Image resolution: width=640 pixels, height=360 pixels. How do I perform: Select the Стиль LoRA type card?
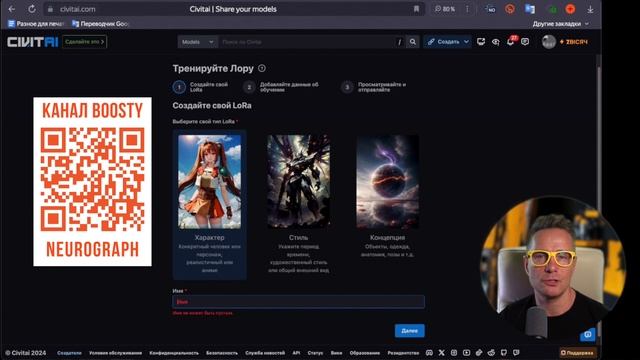[x=298, y=204]
